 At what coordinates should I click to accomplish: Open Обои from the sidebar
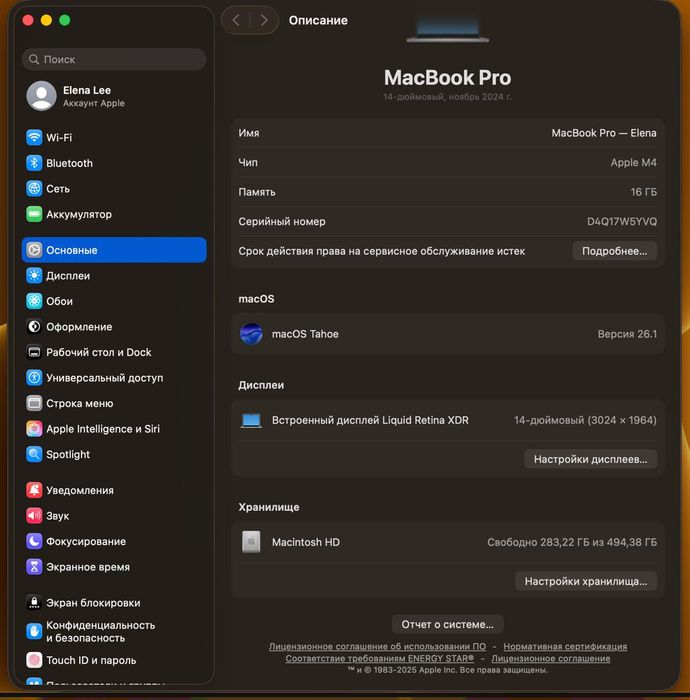tap(114, 301)
